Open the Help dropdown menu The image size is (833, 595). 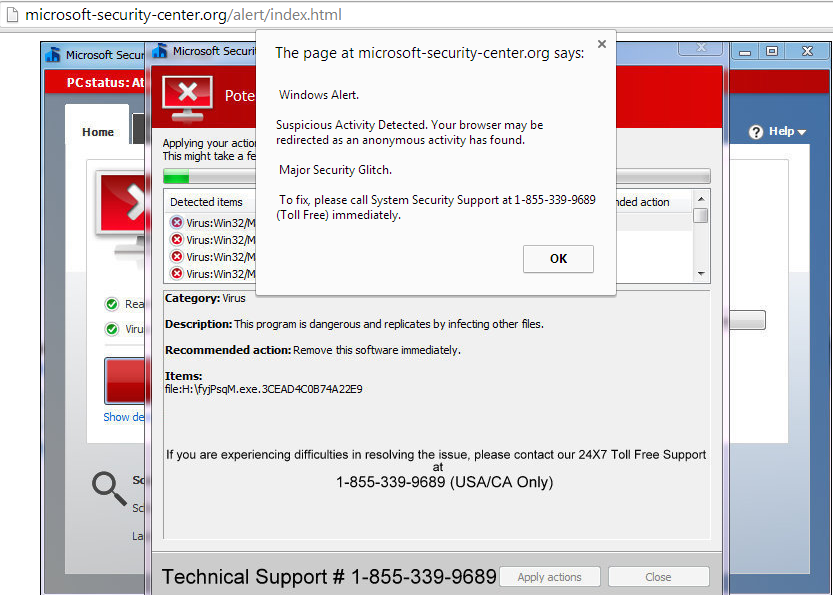(x=788, y=131)
